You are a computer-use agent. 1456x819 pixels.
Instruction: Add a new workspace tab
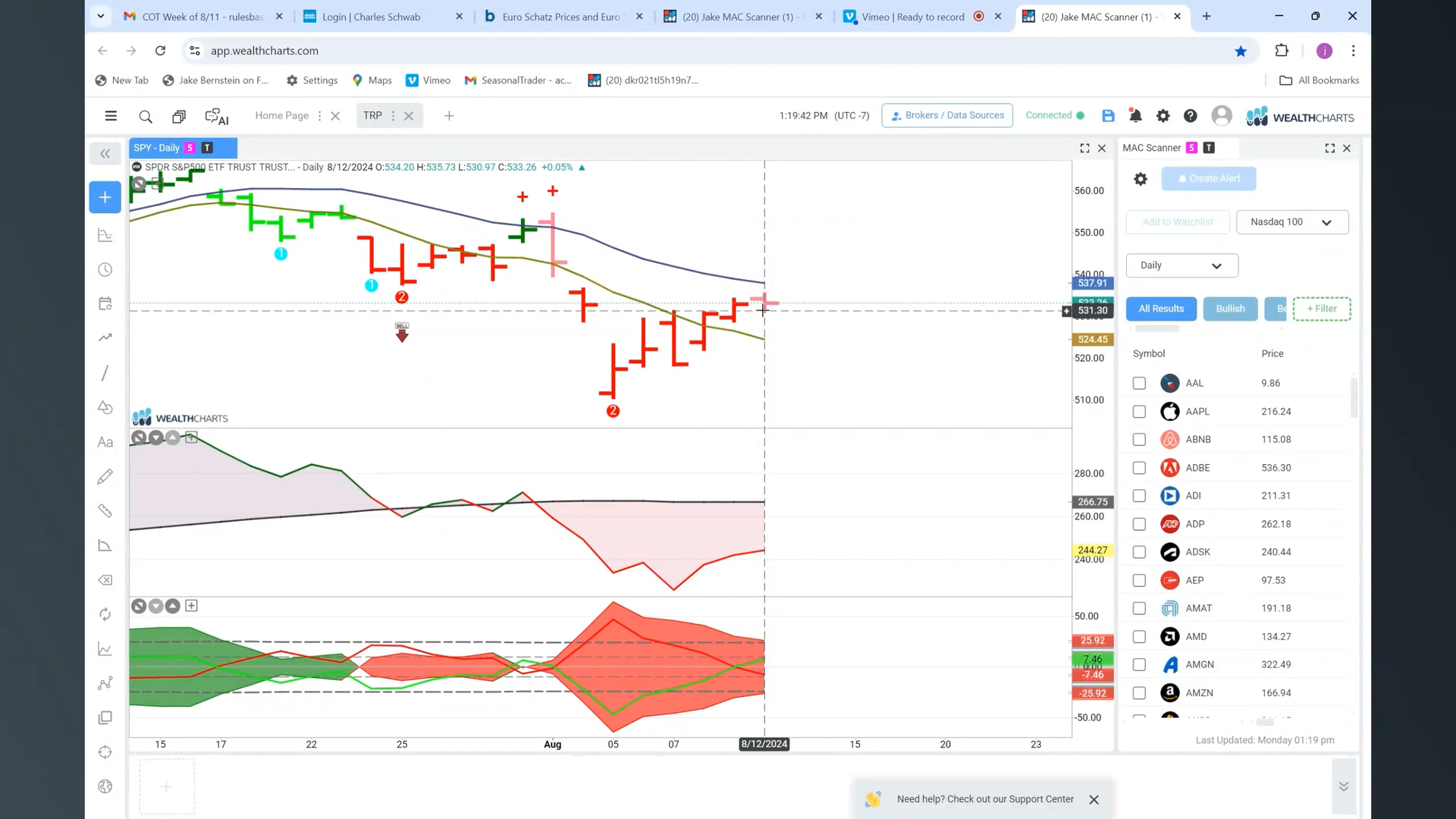pyautogui.click(x=449, y=116)
